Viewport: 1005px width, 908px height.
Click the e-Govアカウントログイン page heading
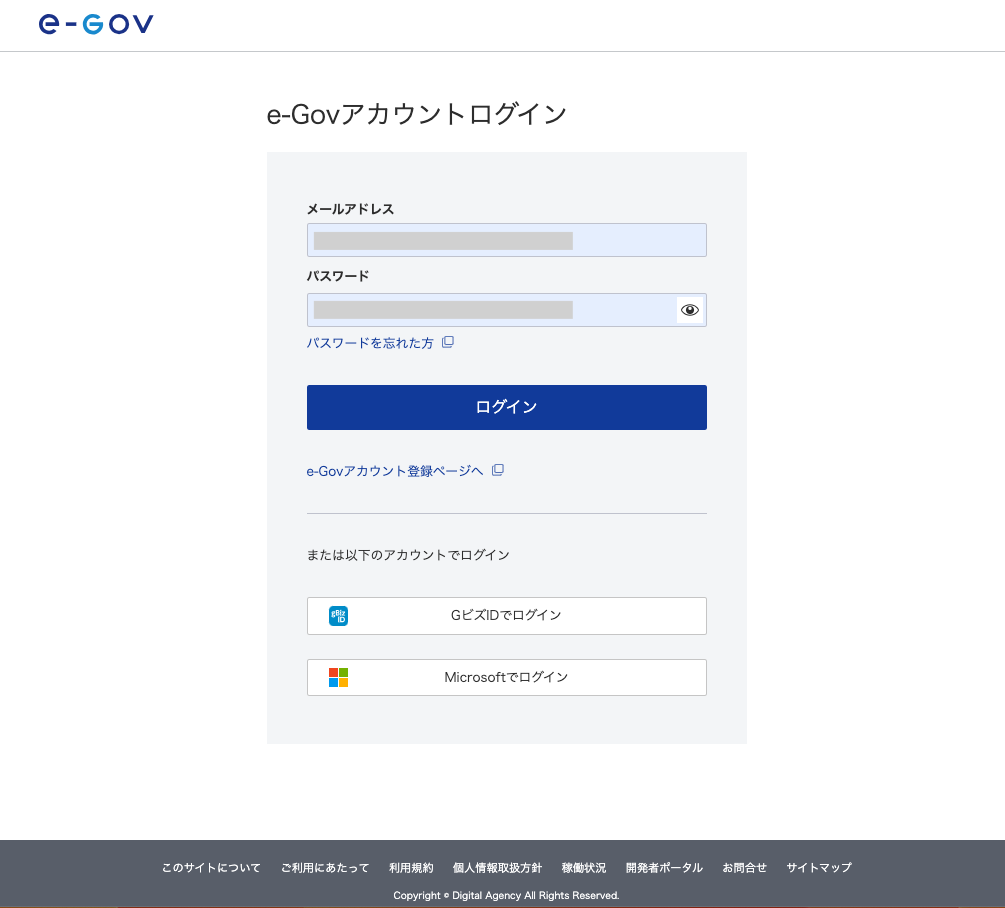pyautogui.click(x=417, y=115)
